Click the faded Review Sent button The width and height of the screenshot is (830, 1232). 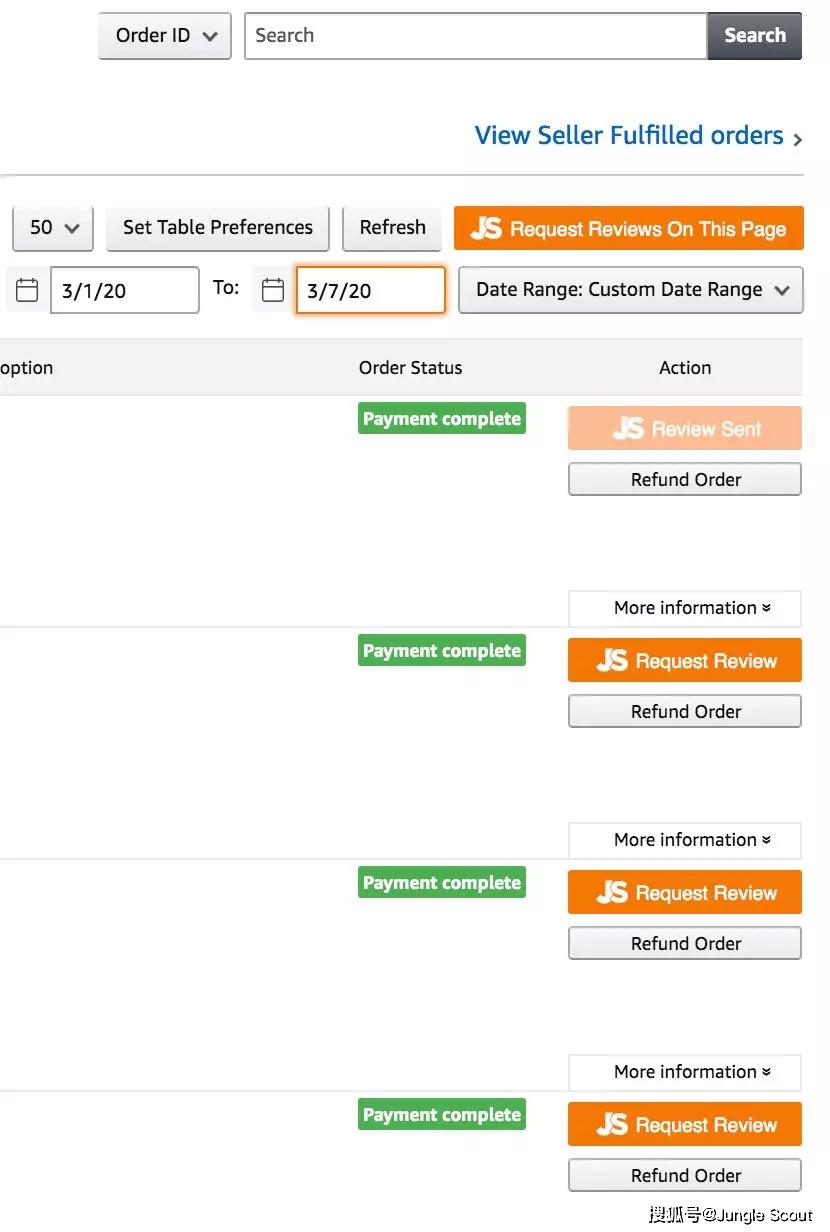pyautogui.click(x=685, y=429)
